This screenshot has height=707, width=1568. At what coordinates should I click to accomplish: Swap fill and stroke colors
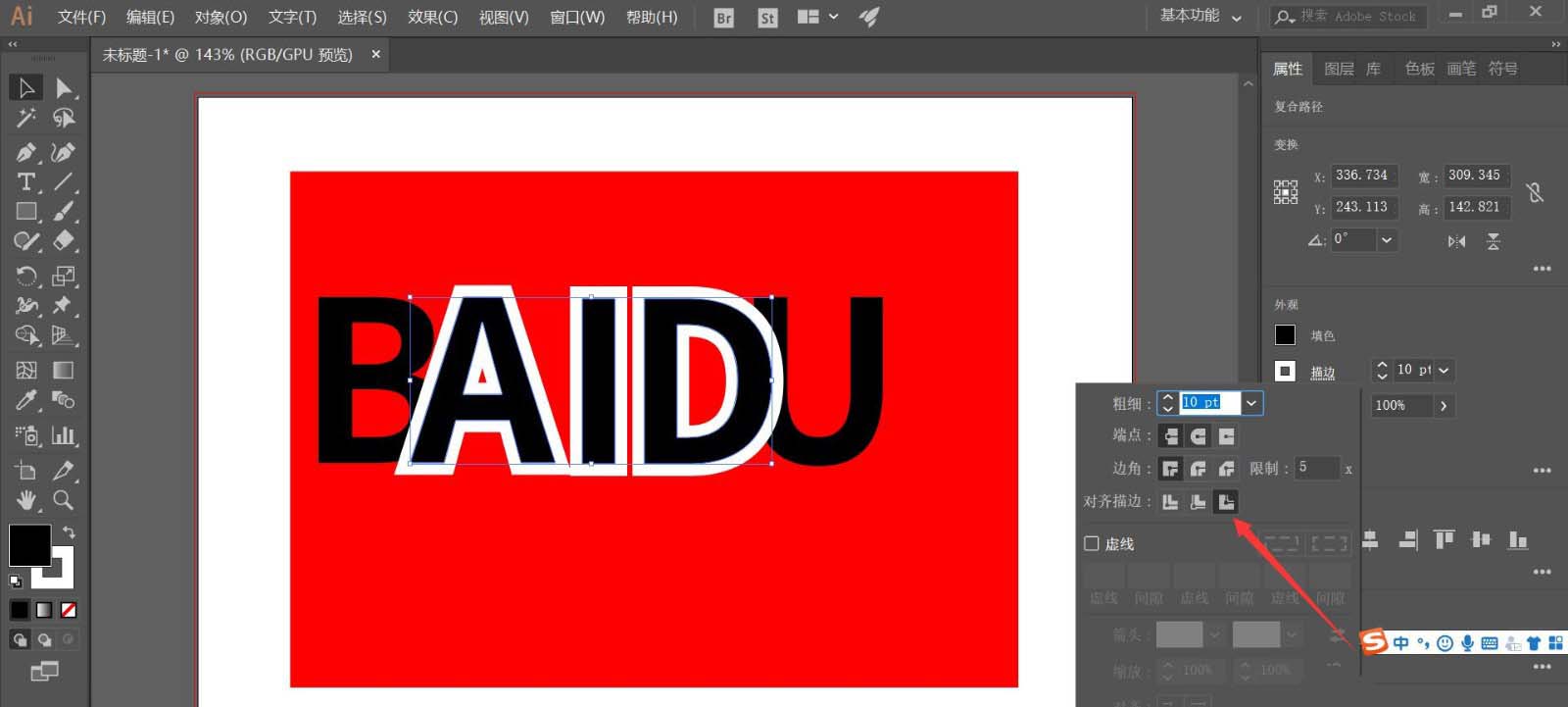69,531
